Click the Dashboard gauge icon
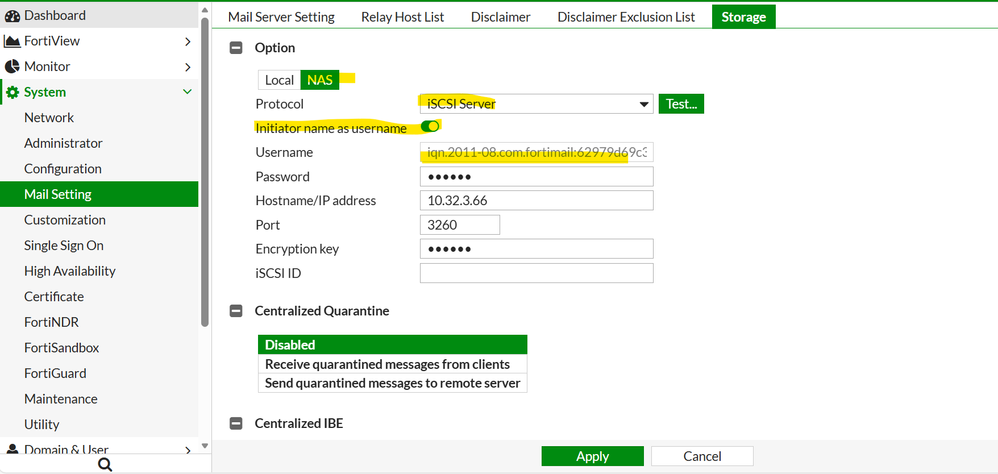 [12, 16]
